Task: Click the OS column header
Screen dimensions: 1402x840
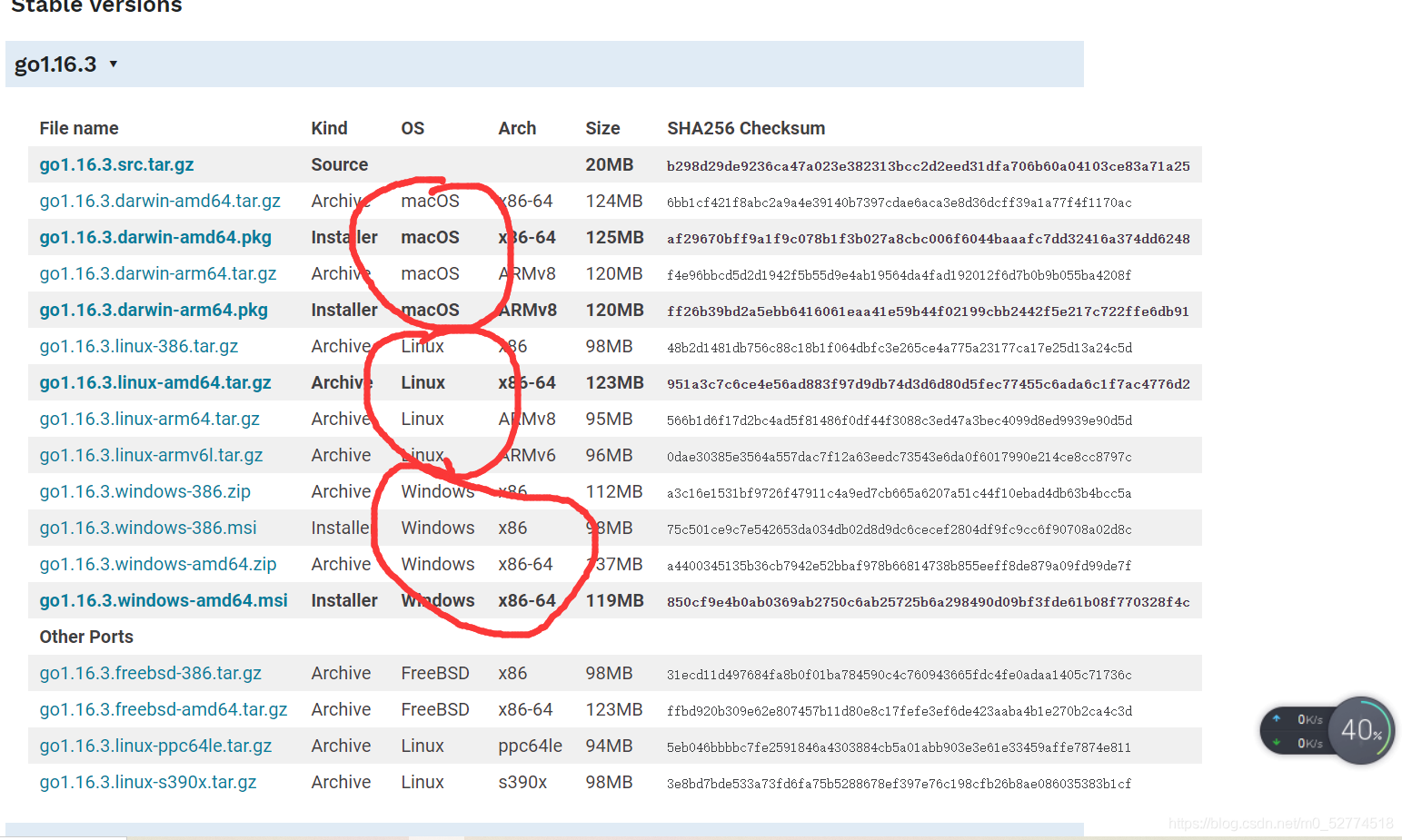Action: 413,128
